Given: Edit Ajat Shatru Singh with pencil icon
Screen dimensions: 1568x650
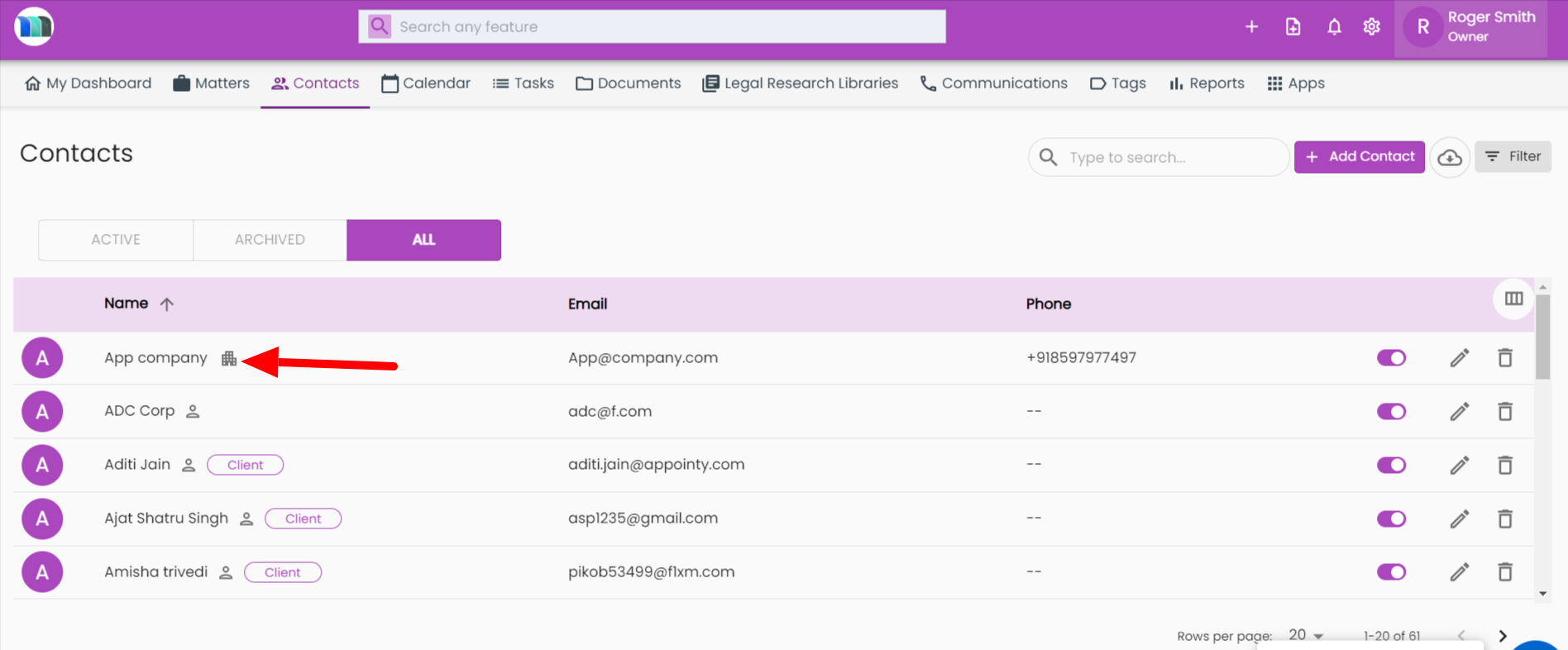Looking at the screenshot, I should [1460, 519].
